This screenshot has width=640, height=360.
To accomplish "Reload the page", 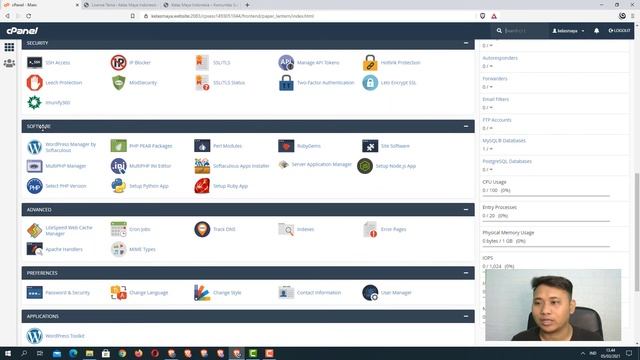I will [x=29, y=16].
